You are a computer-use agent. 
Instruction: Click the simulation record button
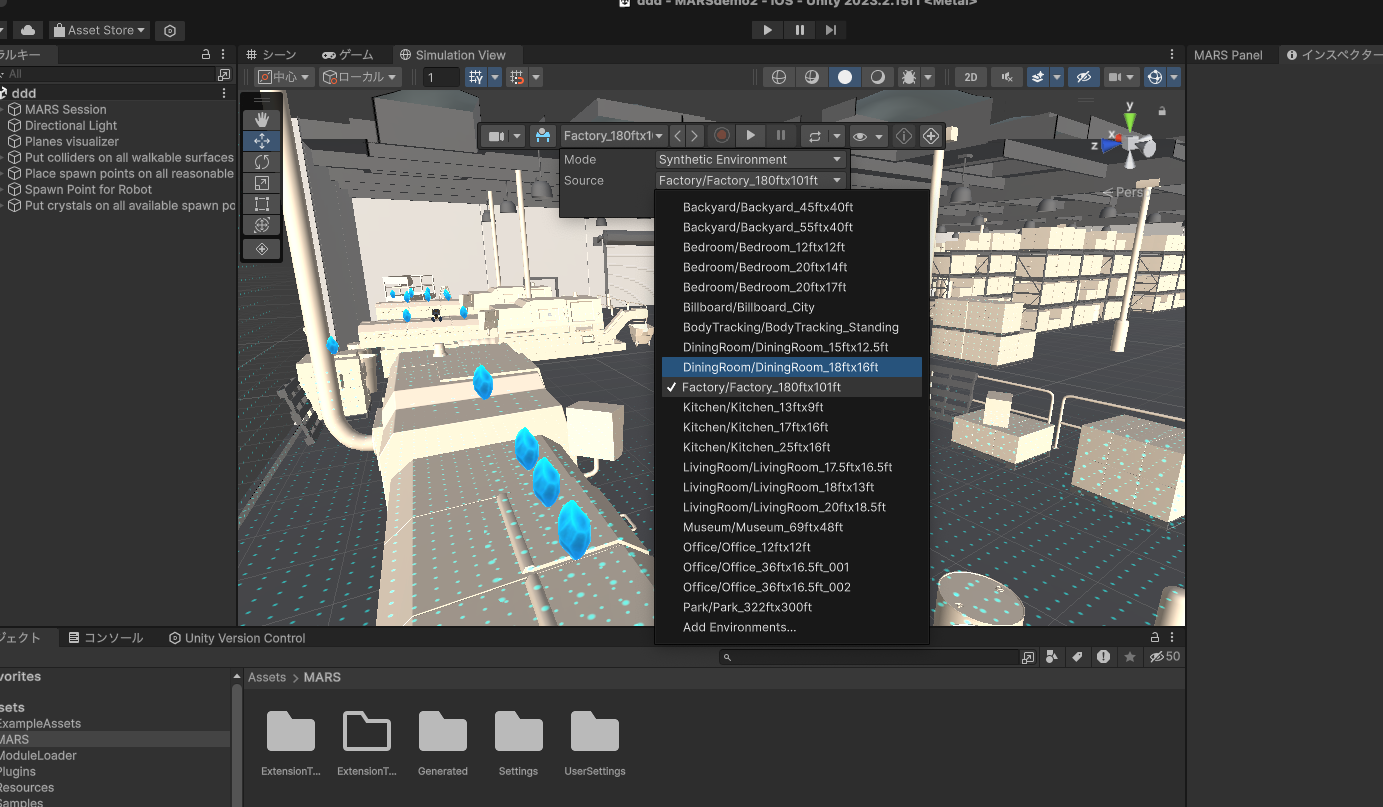click(x=721, y=136)
